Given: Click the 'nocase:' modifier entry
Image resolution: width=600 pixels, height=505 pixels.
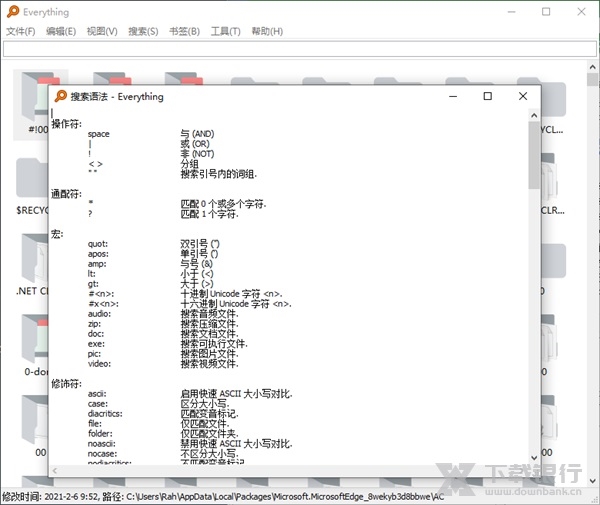Looking at the screenshot, I should (x=103, y=454).
